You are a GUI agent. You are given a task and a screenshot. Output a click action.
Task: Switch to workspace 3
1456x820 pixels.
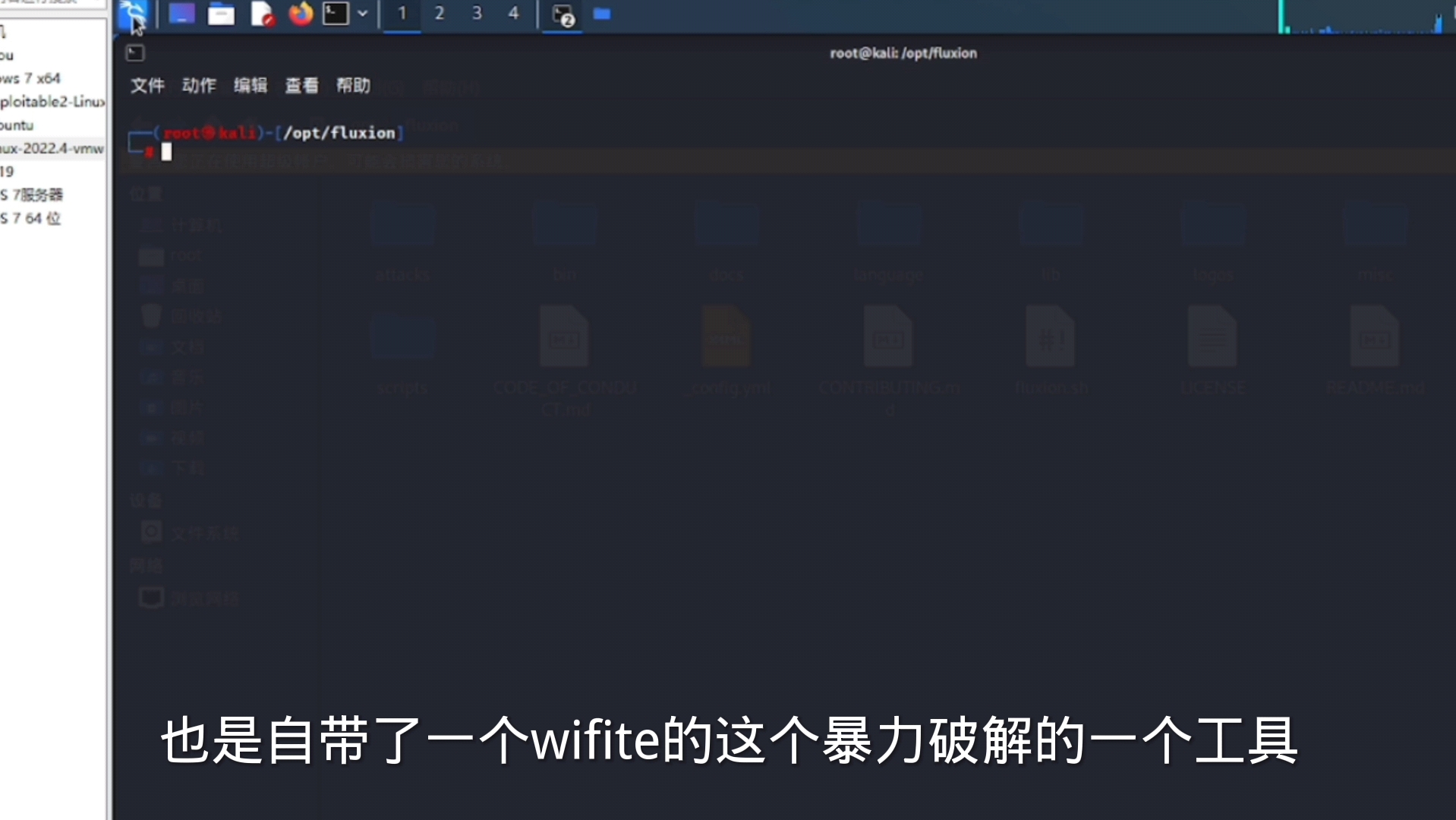click(x=476, y=14)
